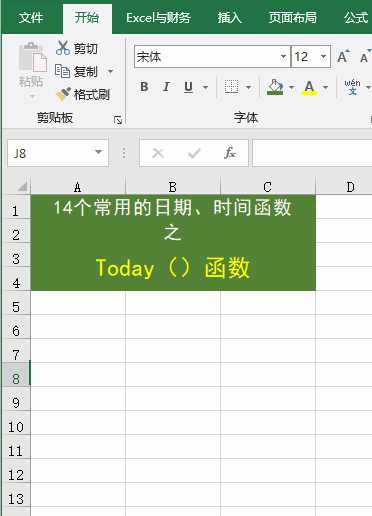Select column D header
This screenshot has height=516, width=372.
click(x=344, y=187)
